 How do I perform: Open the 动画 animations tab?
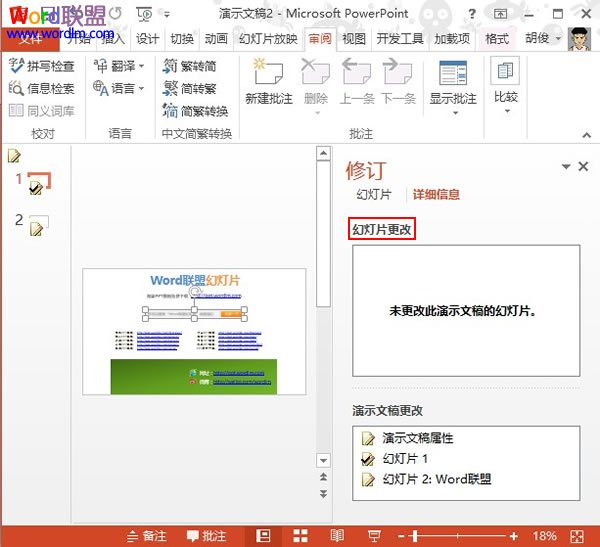pyautogui.click(x=216, y=39)
